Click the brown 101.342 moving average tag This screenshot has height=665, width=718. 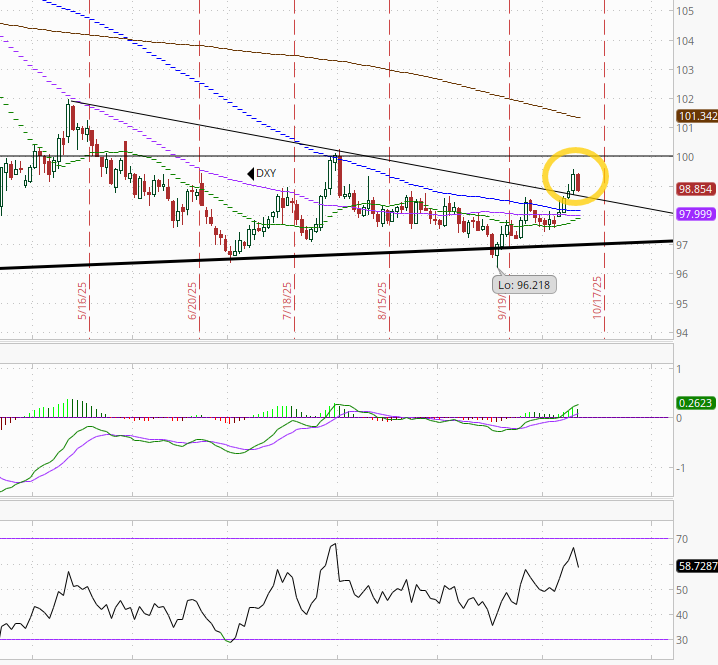coord(697,116)
